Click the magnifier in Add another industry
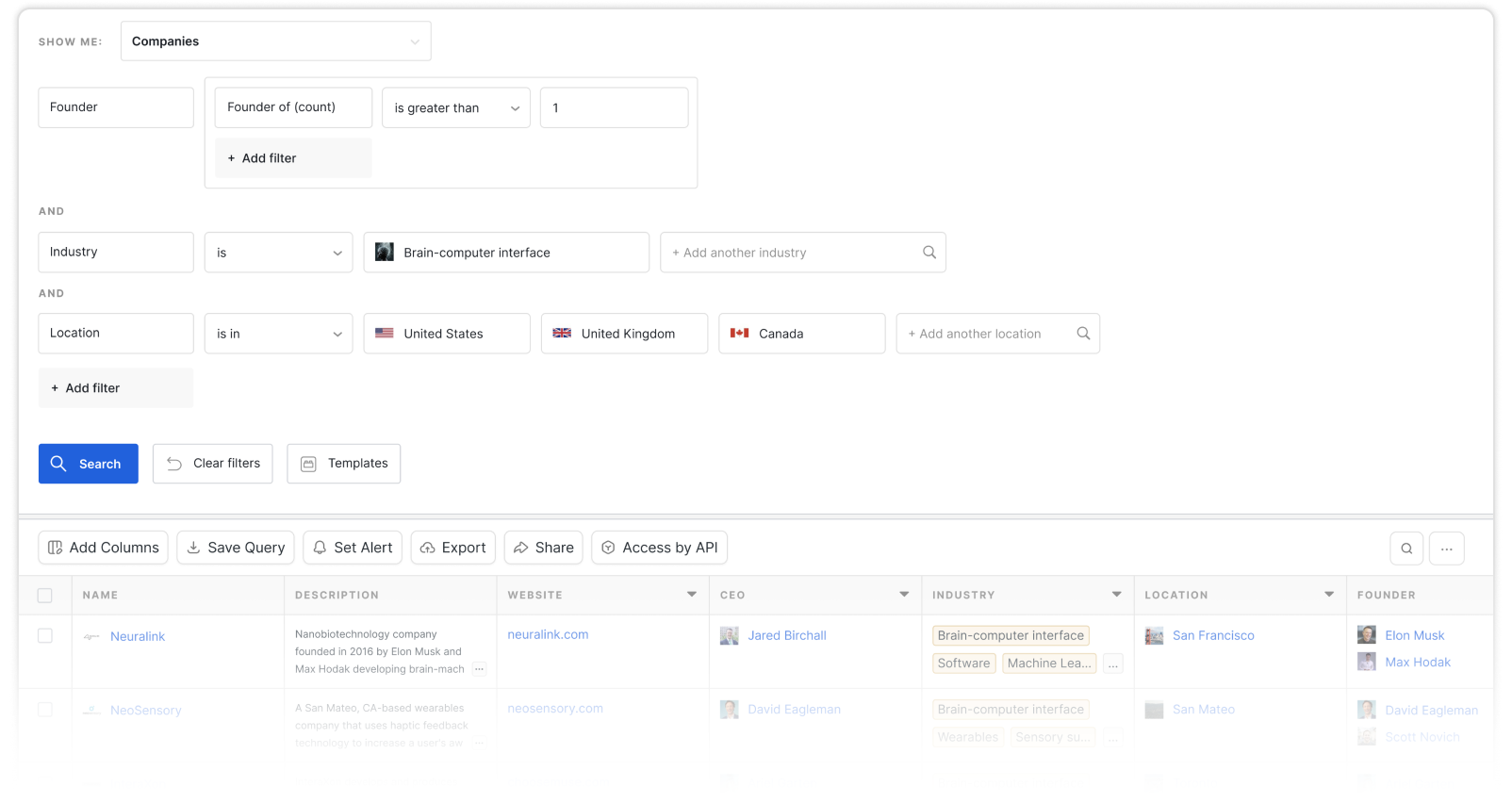This screenshot has width=1512, height=803. coord(929,253)
